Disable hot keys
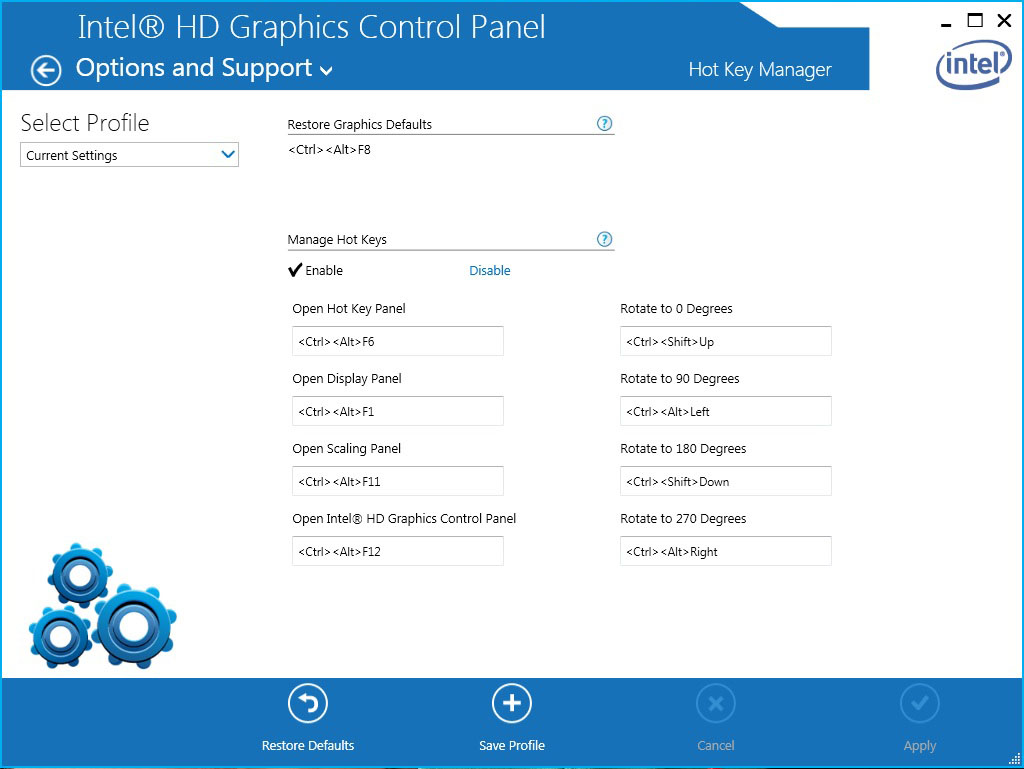1024x769 pixels. coord(490,270)
